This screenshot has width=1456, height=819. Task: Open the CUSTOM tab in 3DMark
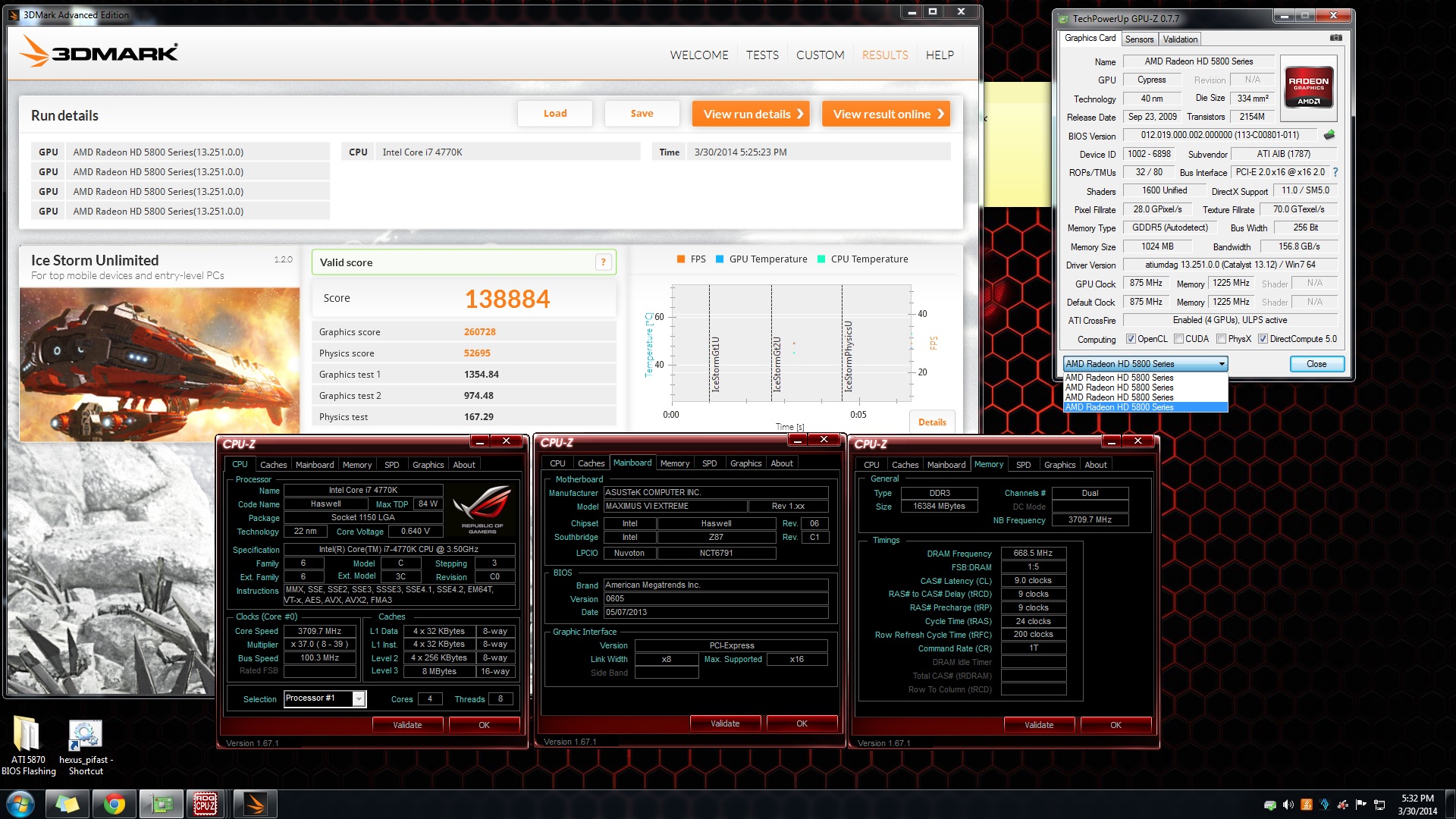coord(820,55)
